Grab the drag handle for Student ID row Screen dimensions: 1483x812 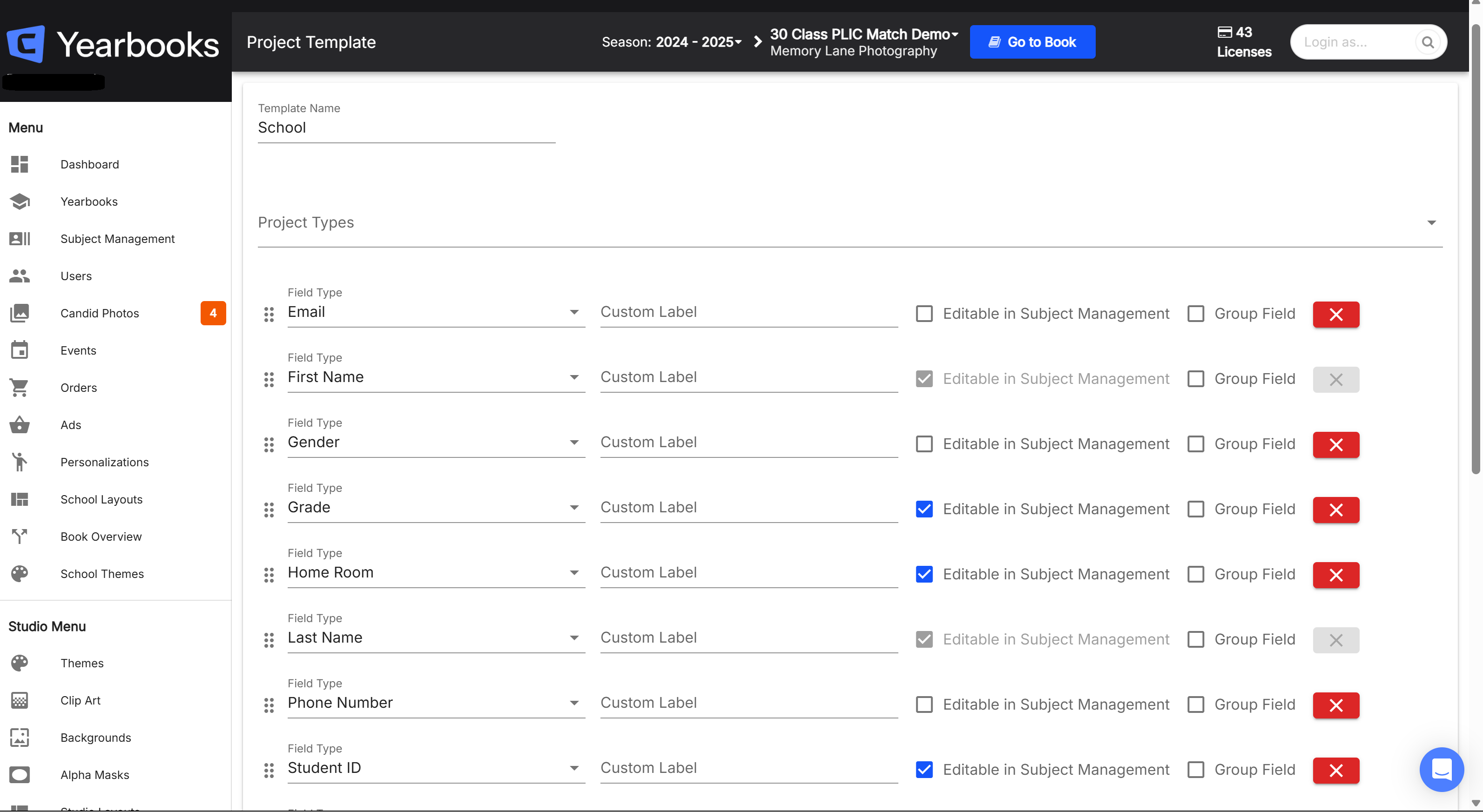[269, 771]
